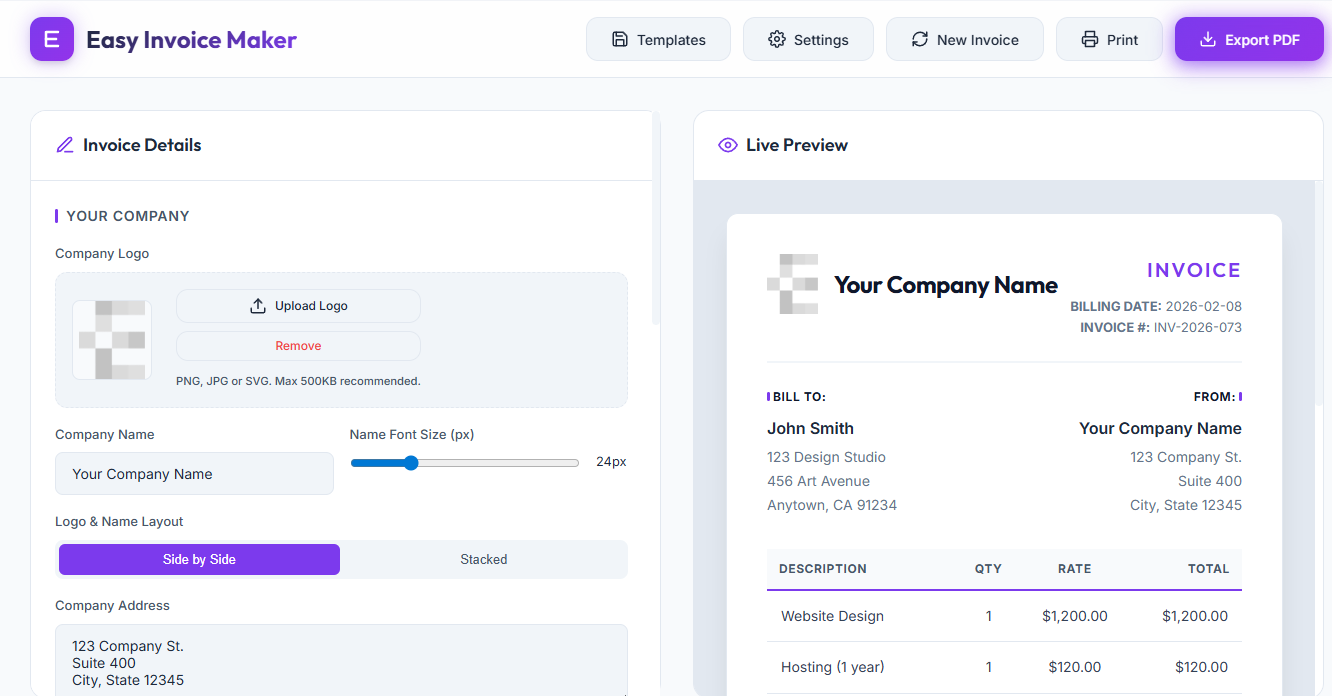1332x696 pixels.
Task: Click the Company Name input field
Action: coord(194,473)
